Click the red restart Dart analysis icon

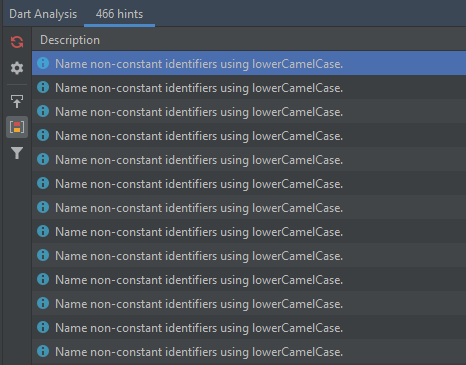tap(17, 42)
